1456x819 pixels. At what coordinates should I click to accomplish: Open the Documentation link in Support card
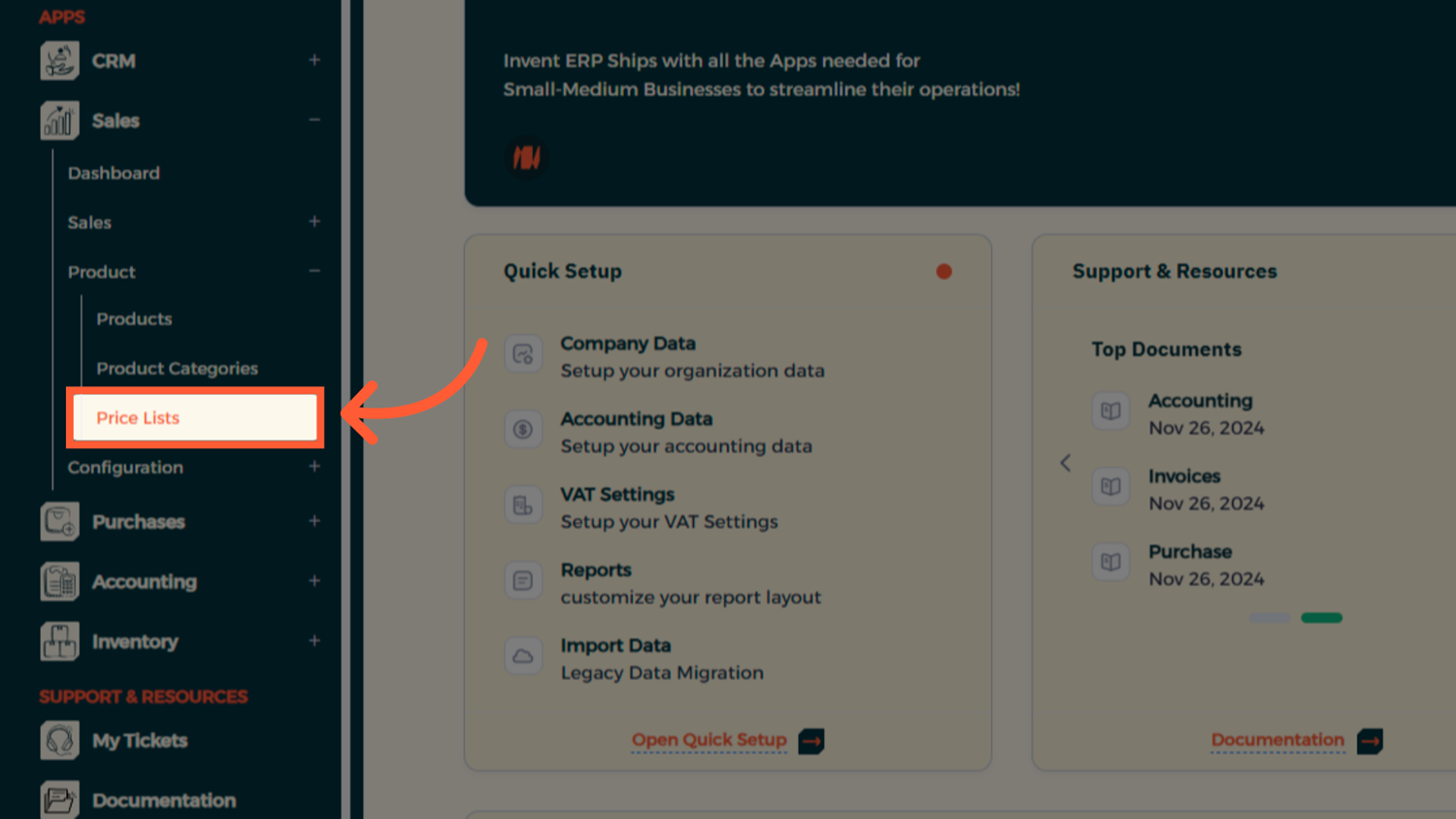pos(1277,740)
